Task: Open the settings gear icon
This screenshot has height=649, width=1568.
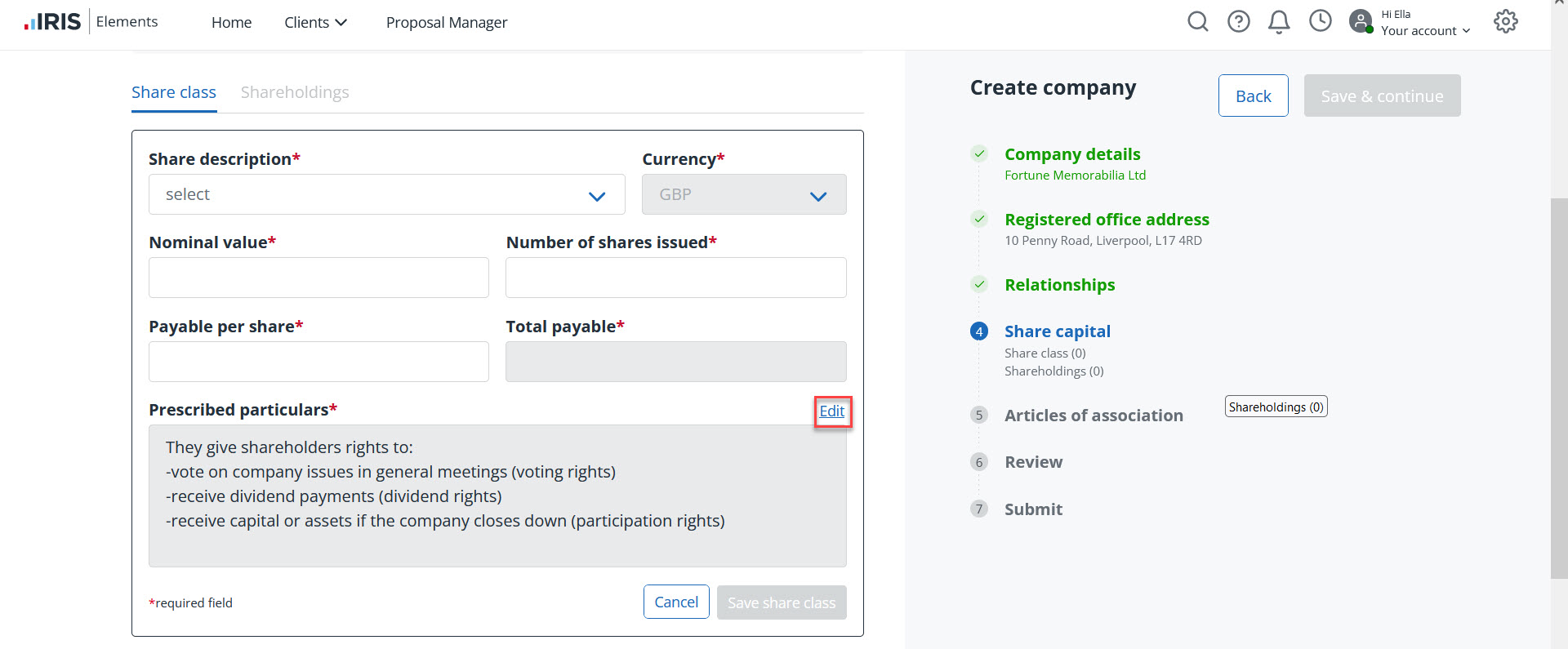Action: click(x=1505, y=21)
